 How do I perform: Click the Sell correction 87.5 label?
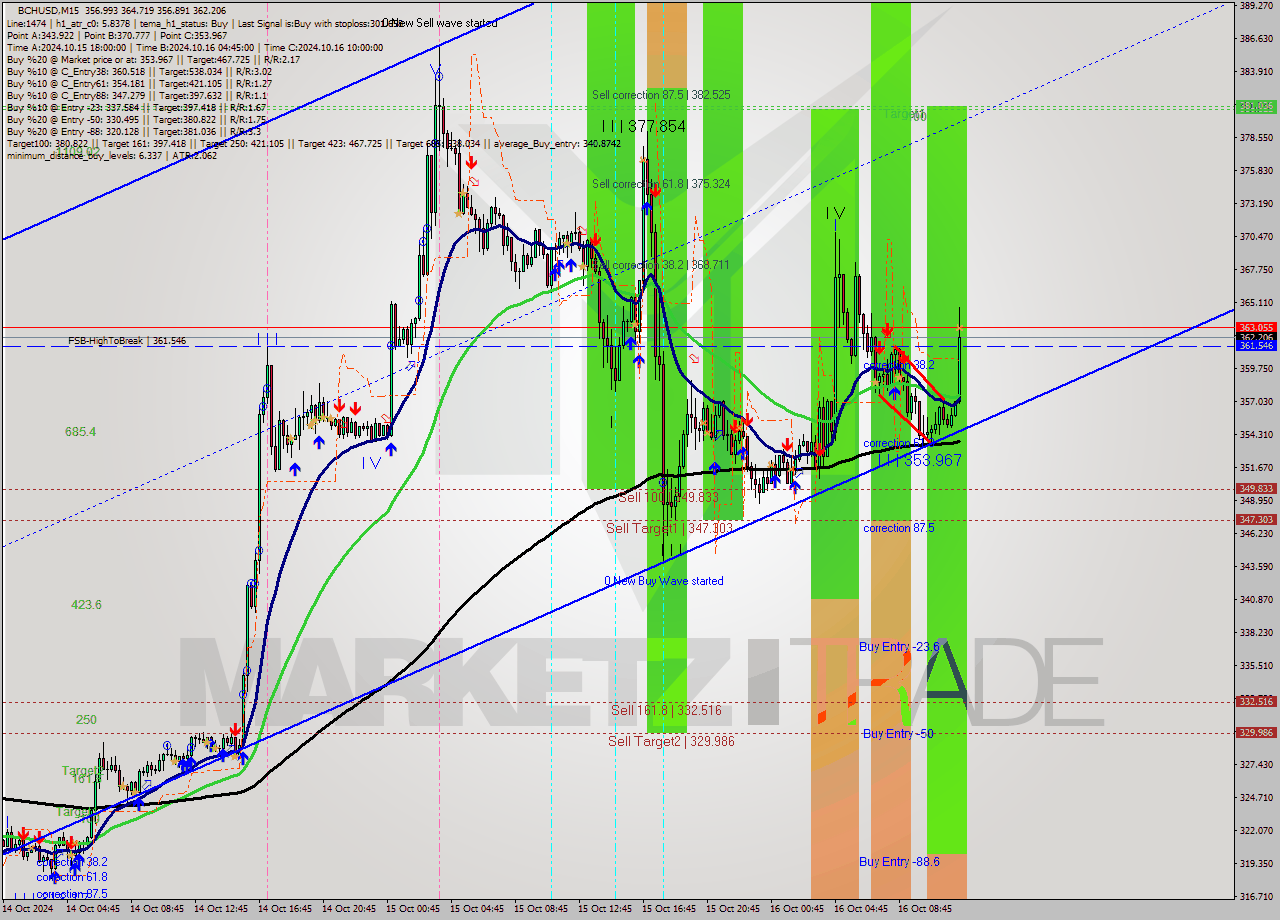[661, 95]
